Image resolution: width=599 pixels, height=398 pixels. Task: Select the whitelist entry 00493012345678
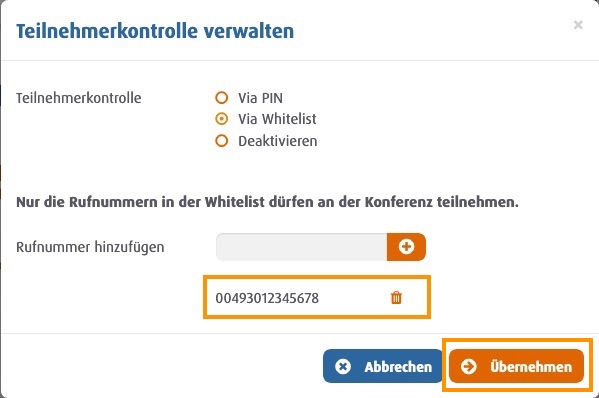point(267,298)
